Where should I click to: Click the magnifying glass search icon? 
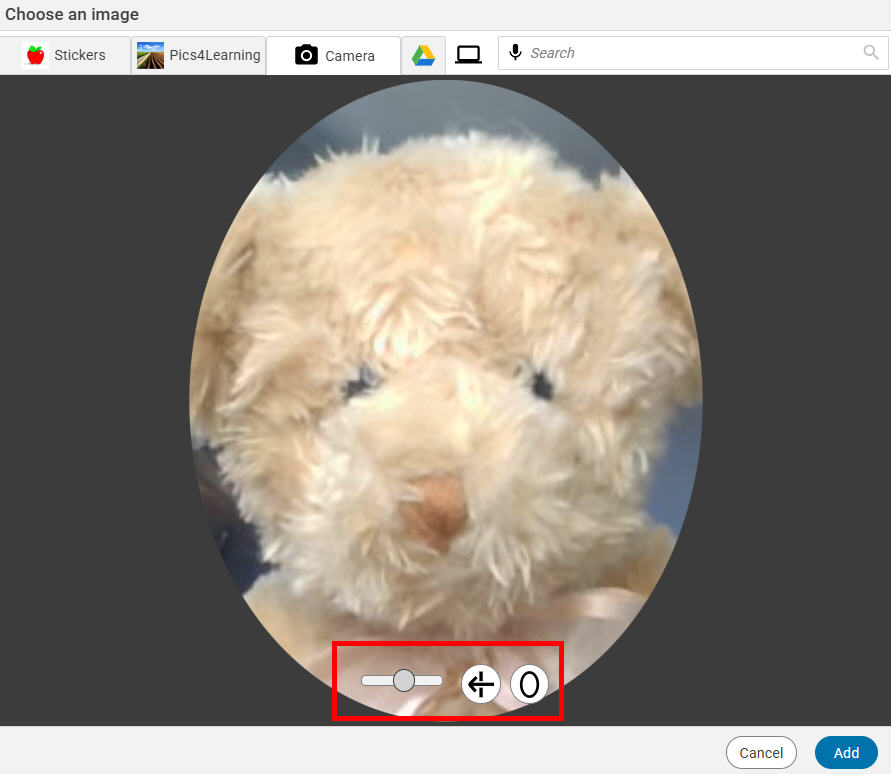pyautogui.click(x=871, y=53)
